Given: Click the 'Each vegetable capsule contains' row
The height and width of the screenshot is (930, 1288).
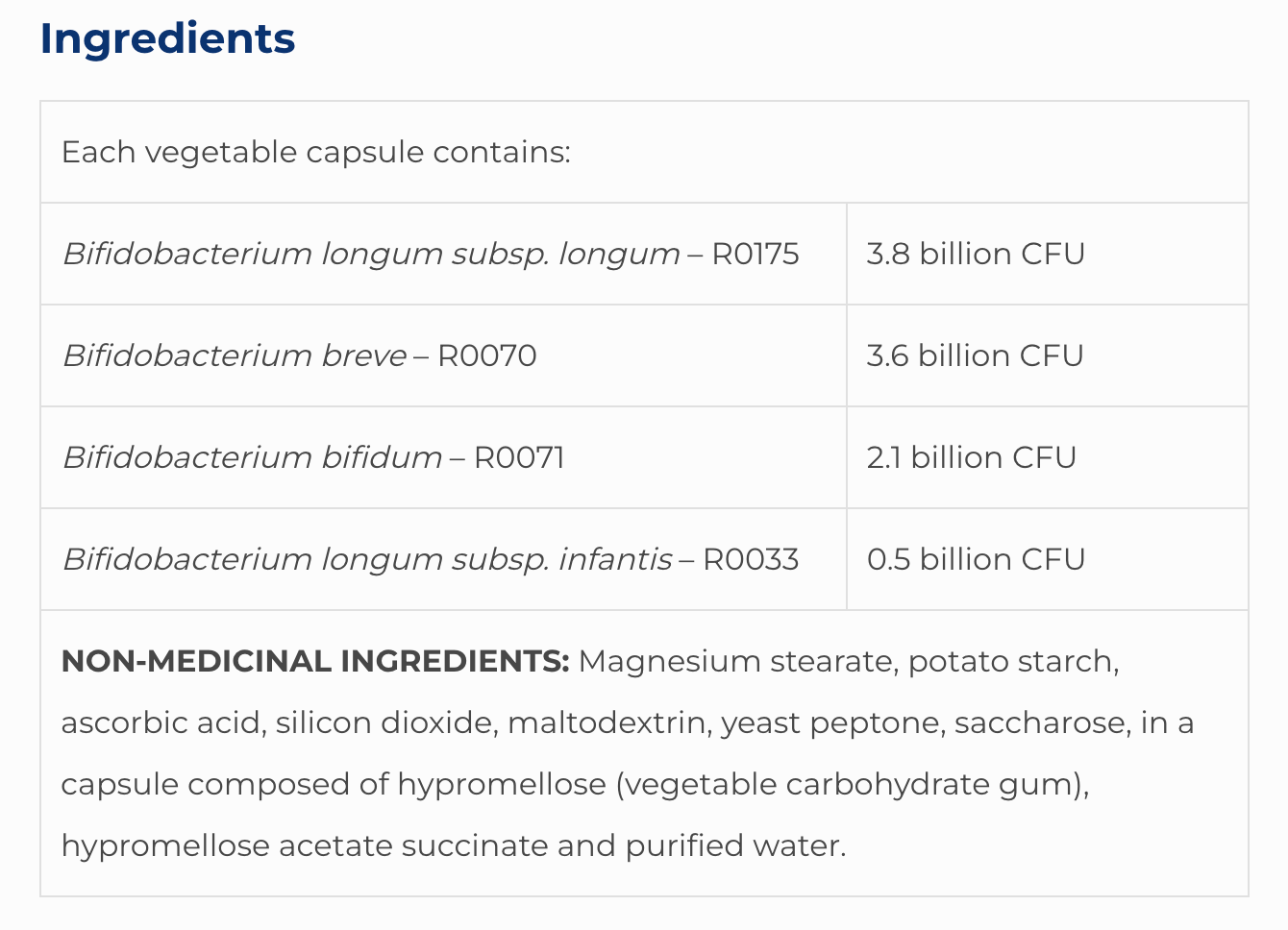Looking at the screenshot, I should pos(316,153).
